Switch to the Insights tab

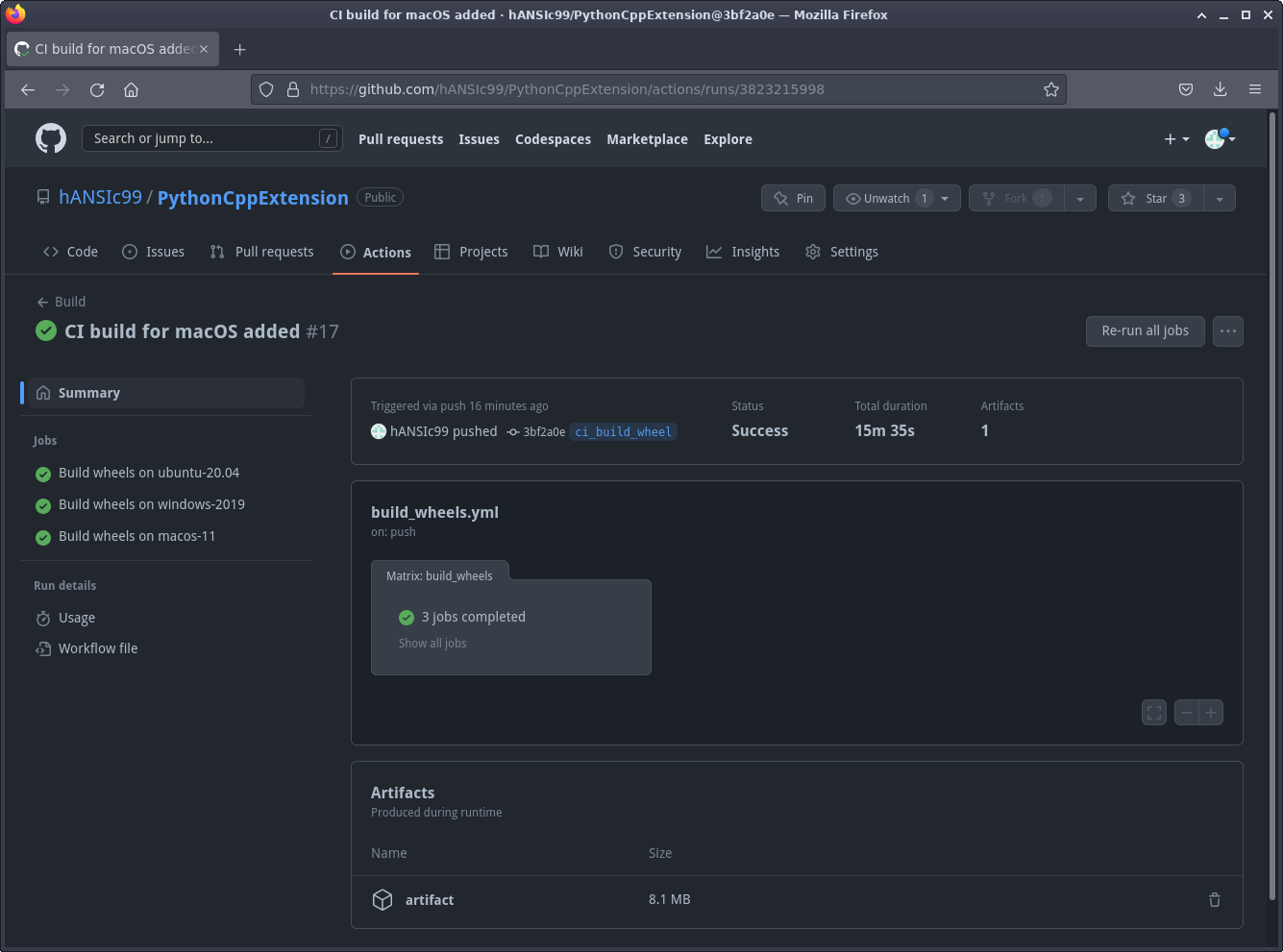pos(743,252)
